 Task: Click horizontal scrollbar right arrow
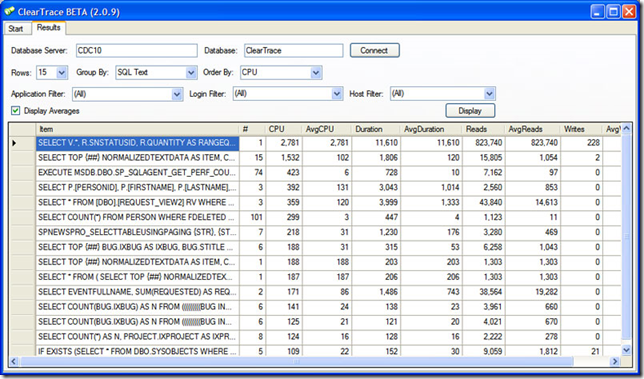[x=615, y=361]
